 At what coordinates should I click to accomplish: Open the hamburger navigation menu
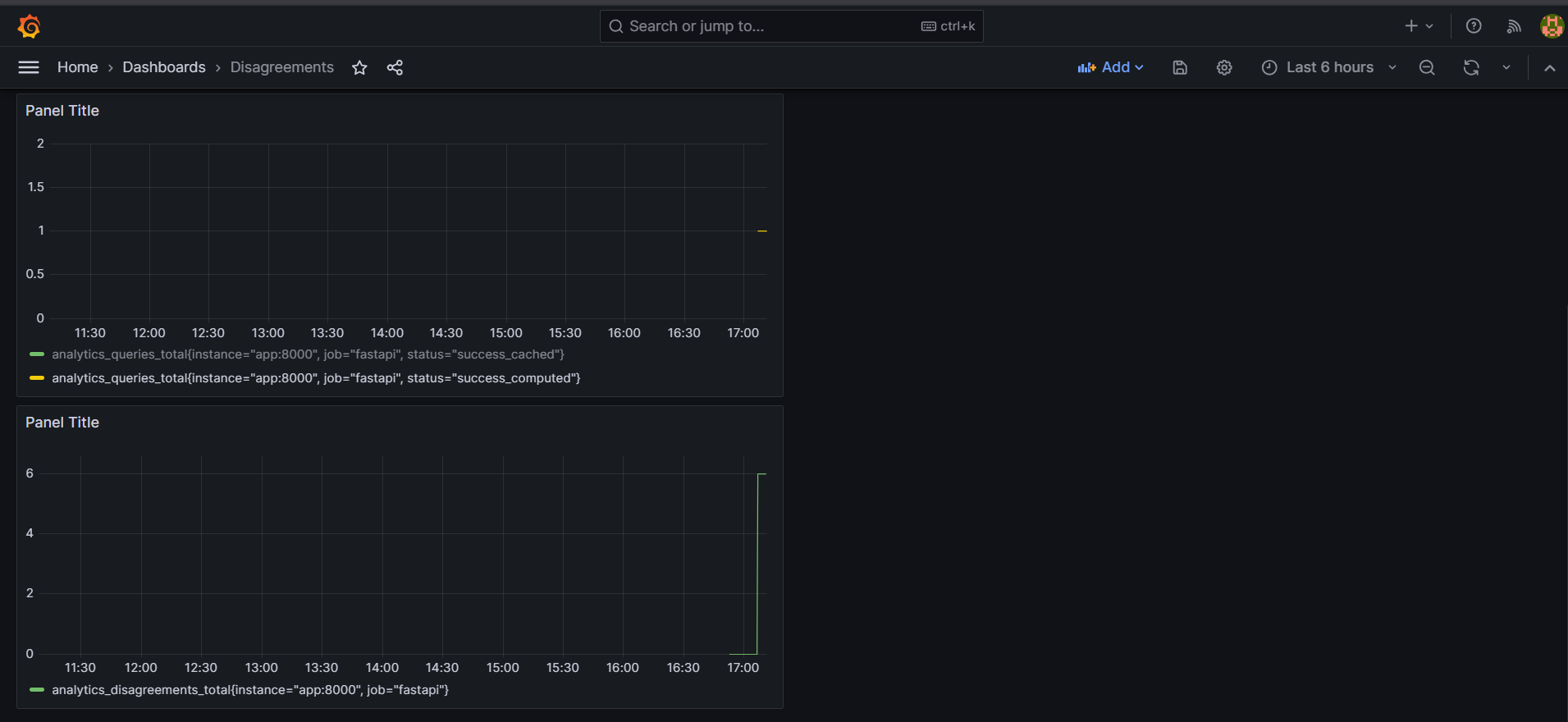pos(29,67)
